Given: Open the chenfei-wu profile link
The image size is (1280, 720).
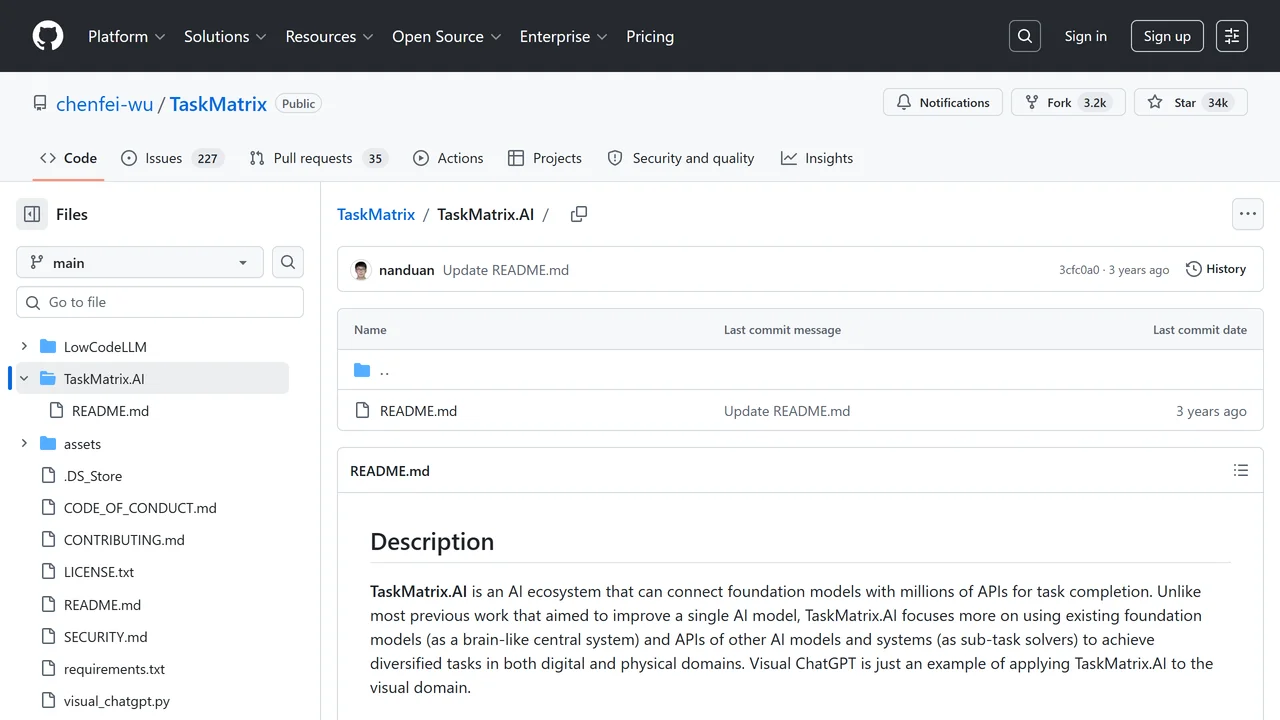Looking at the screenshot, I should click(x=105, y=104).
